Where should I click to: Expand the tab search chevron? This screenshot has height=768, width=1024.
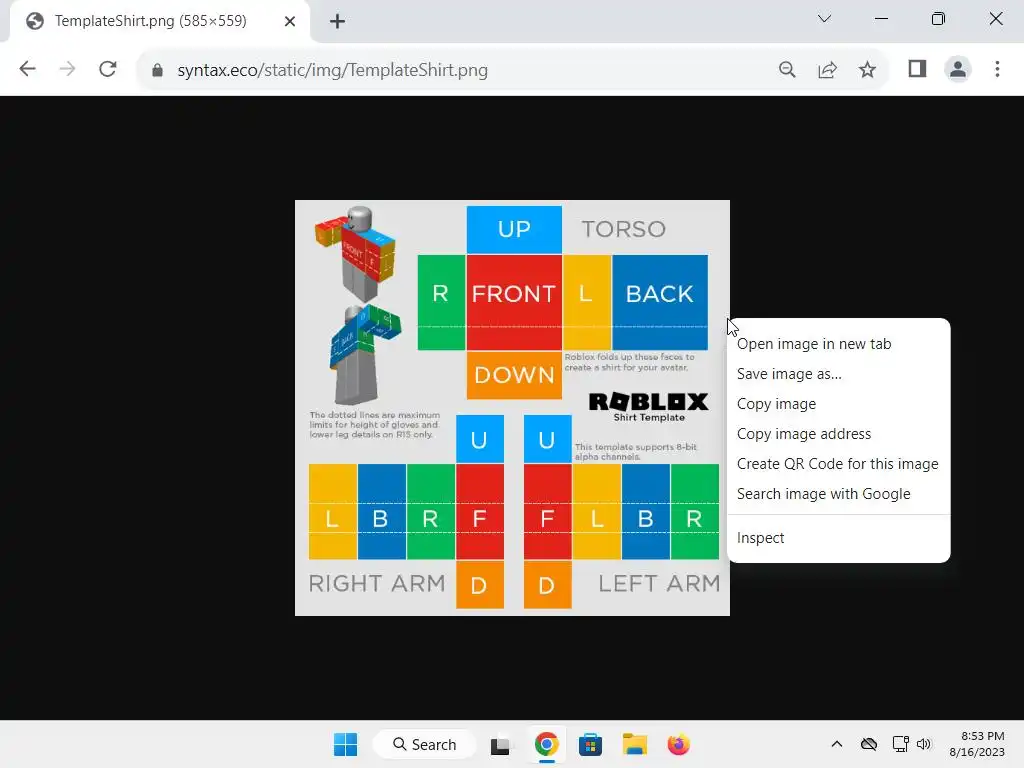tap(824, 18)
